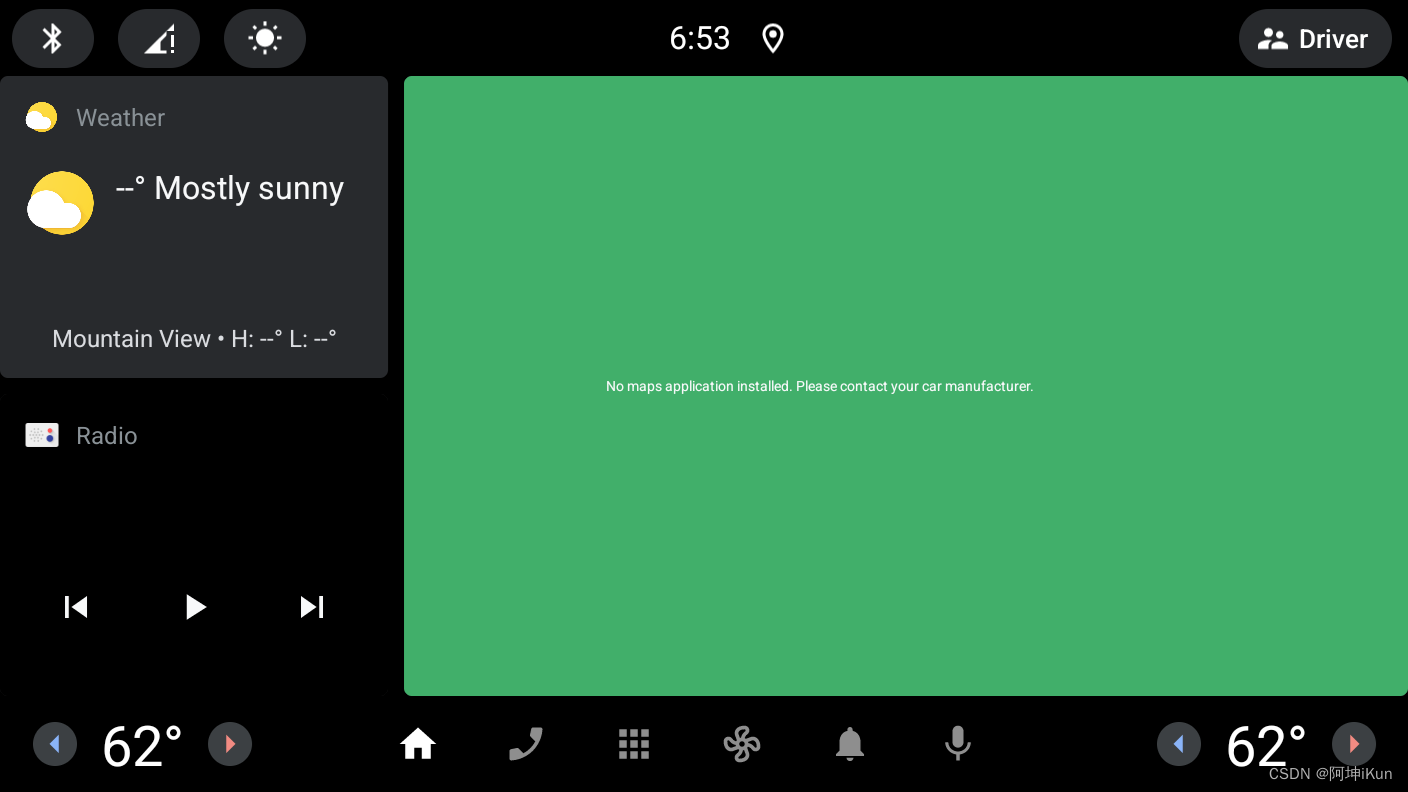Screen dimensions: 1408x792
Task: Start radio playback with play button
Action: 195,607
